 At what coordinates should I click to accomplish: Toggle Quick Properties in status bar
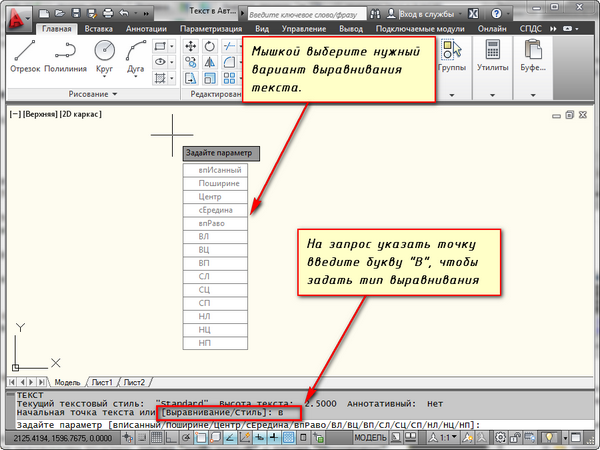tap(303, 437)
